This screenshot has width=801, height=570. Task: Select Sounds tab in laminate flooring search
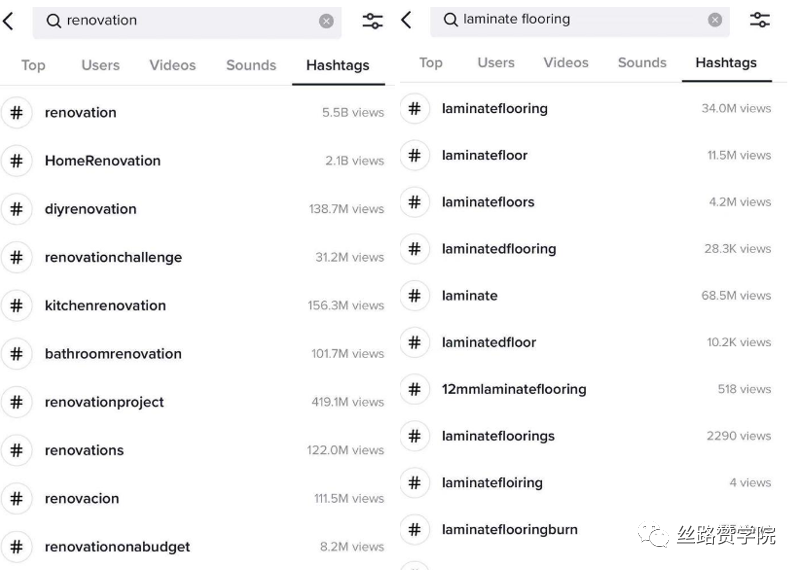point(642,62)
